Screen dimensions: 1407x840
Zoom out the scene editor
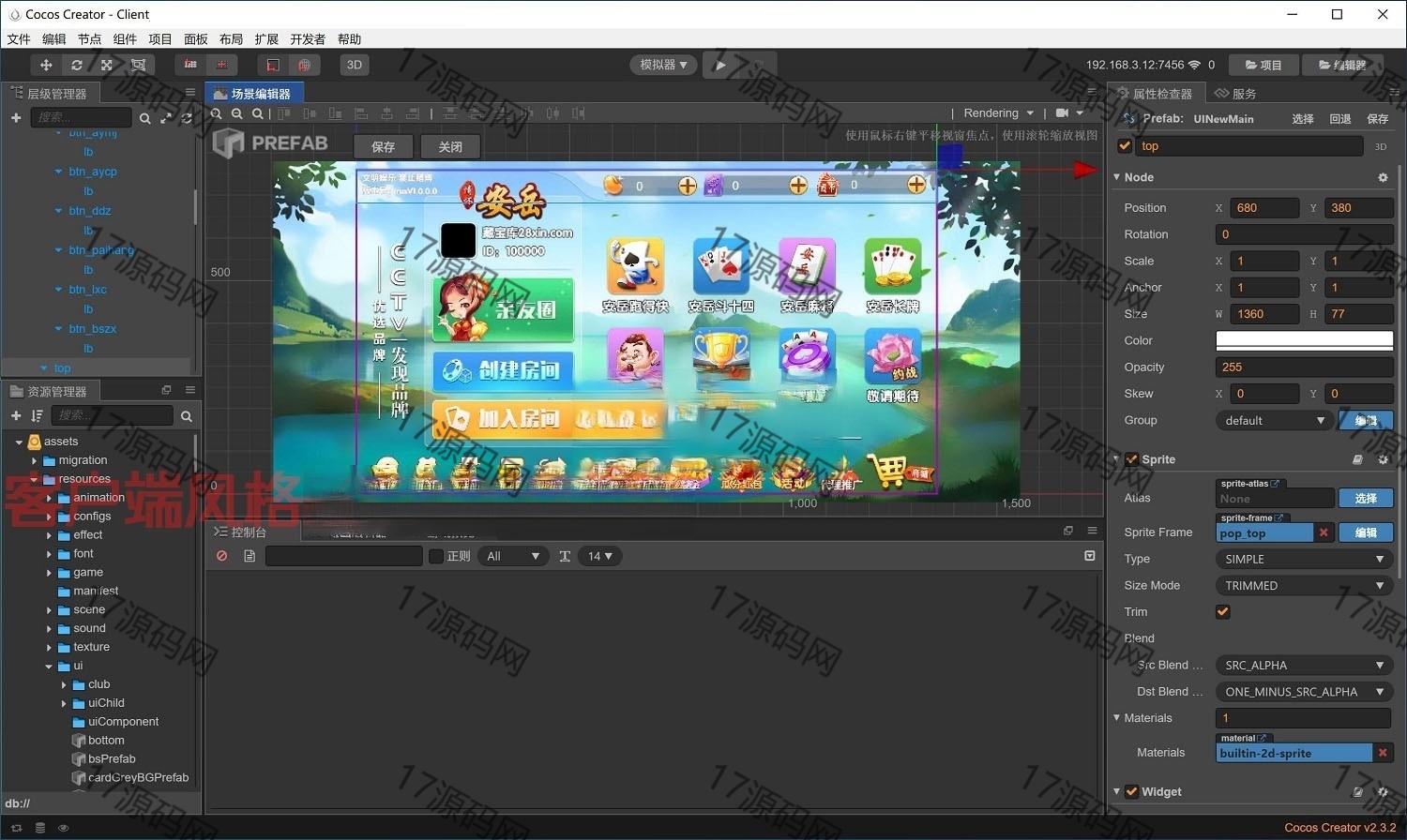click(x=236, y=113)
